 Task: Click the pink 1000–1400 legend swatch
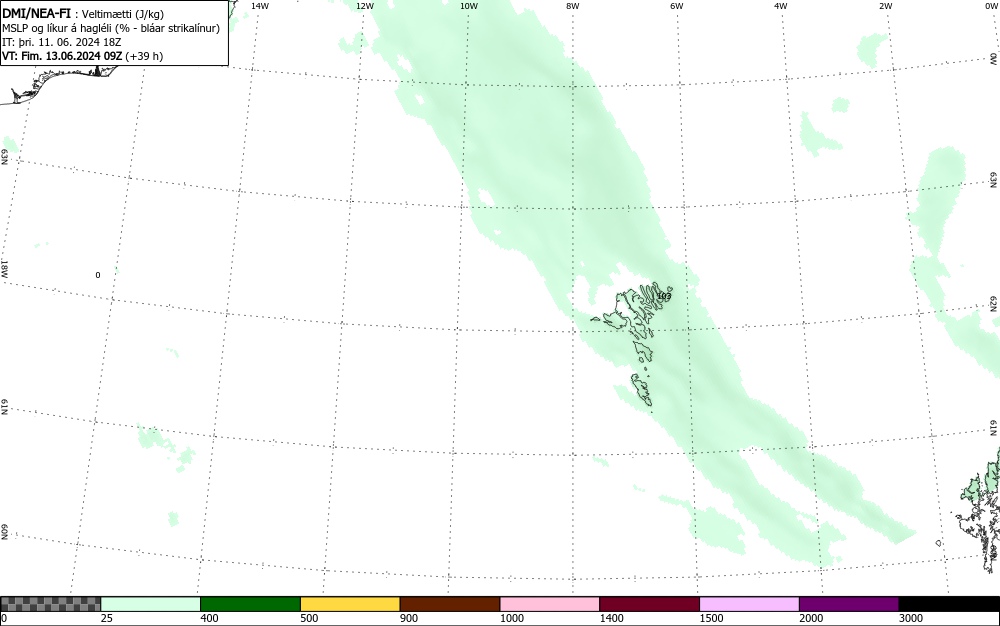[x=550, y=604]
